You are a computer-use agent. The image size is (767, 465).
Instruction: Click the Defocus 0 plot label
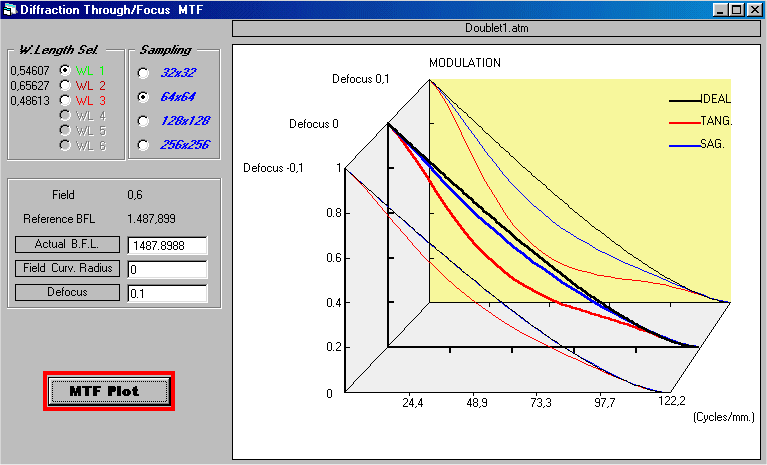tap(314, 124)
